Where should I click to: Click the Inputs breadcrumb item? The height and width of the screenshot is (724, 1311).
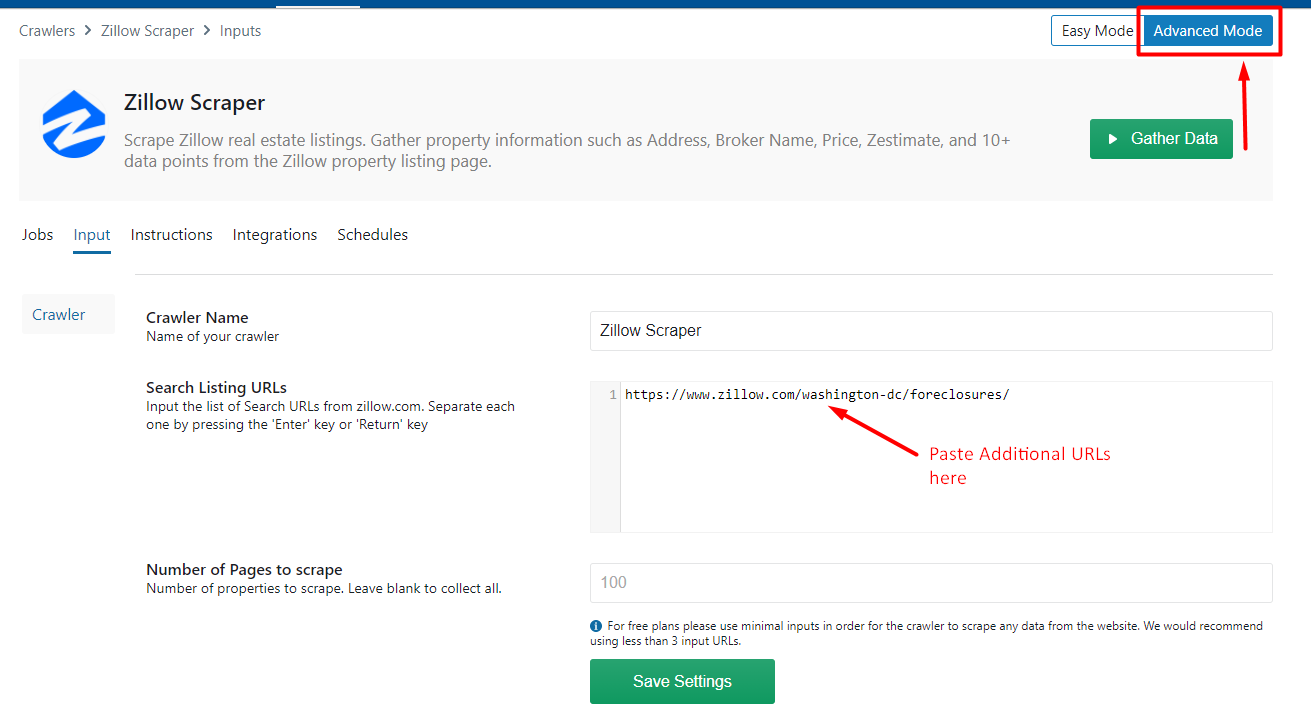tap(240, 31)
